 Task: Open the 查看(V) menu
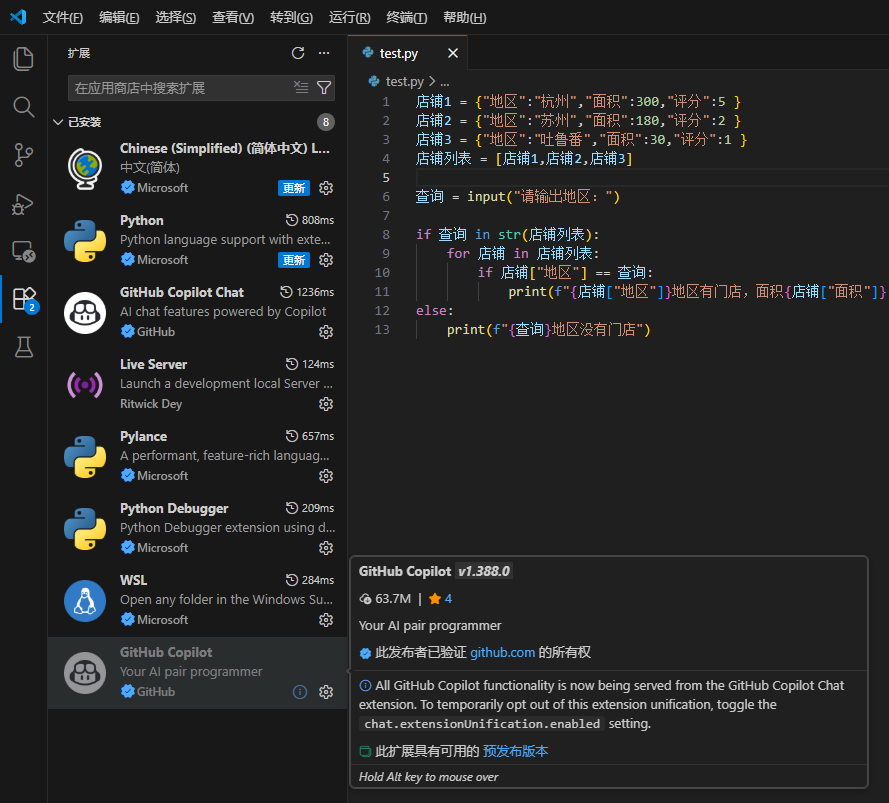coord(233,18)
